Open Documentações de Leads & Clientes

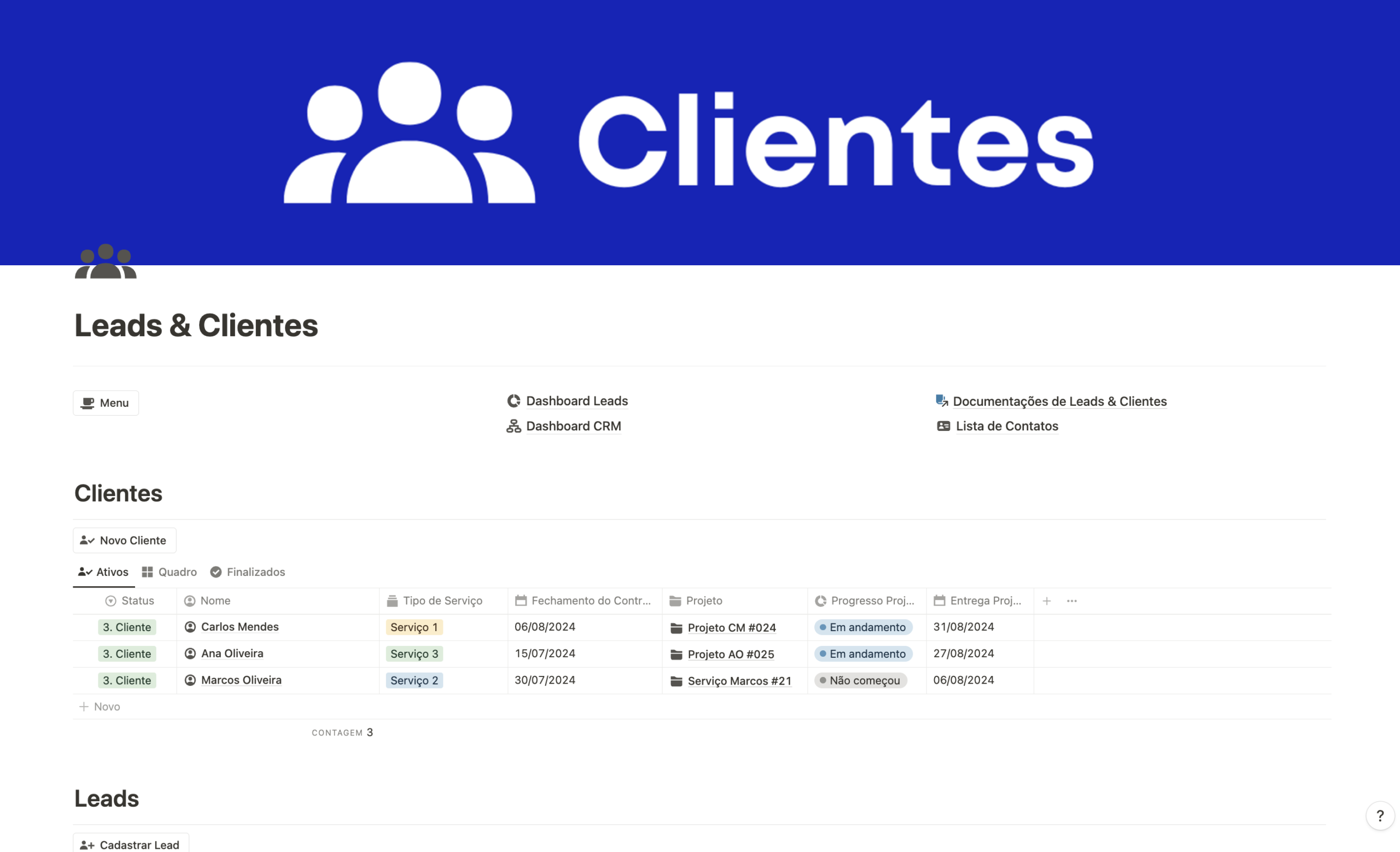(1060, 401)
